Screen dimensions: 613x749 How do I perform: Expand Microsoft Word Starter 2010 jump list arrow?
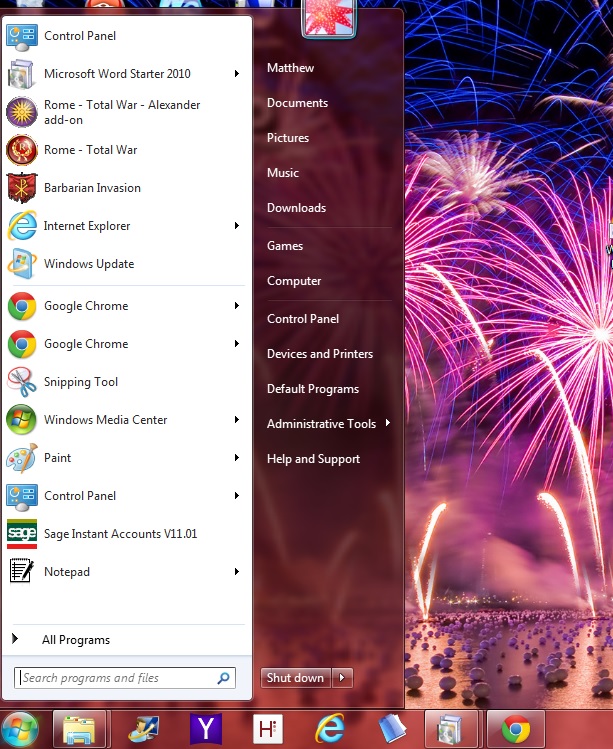(x=237, y=74)
